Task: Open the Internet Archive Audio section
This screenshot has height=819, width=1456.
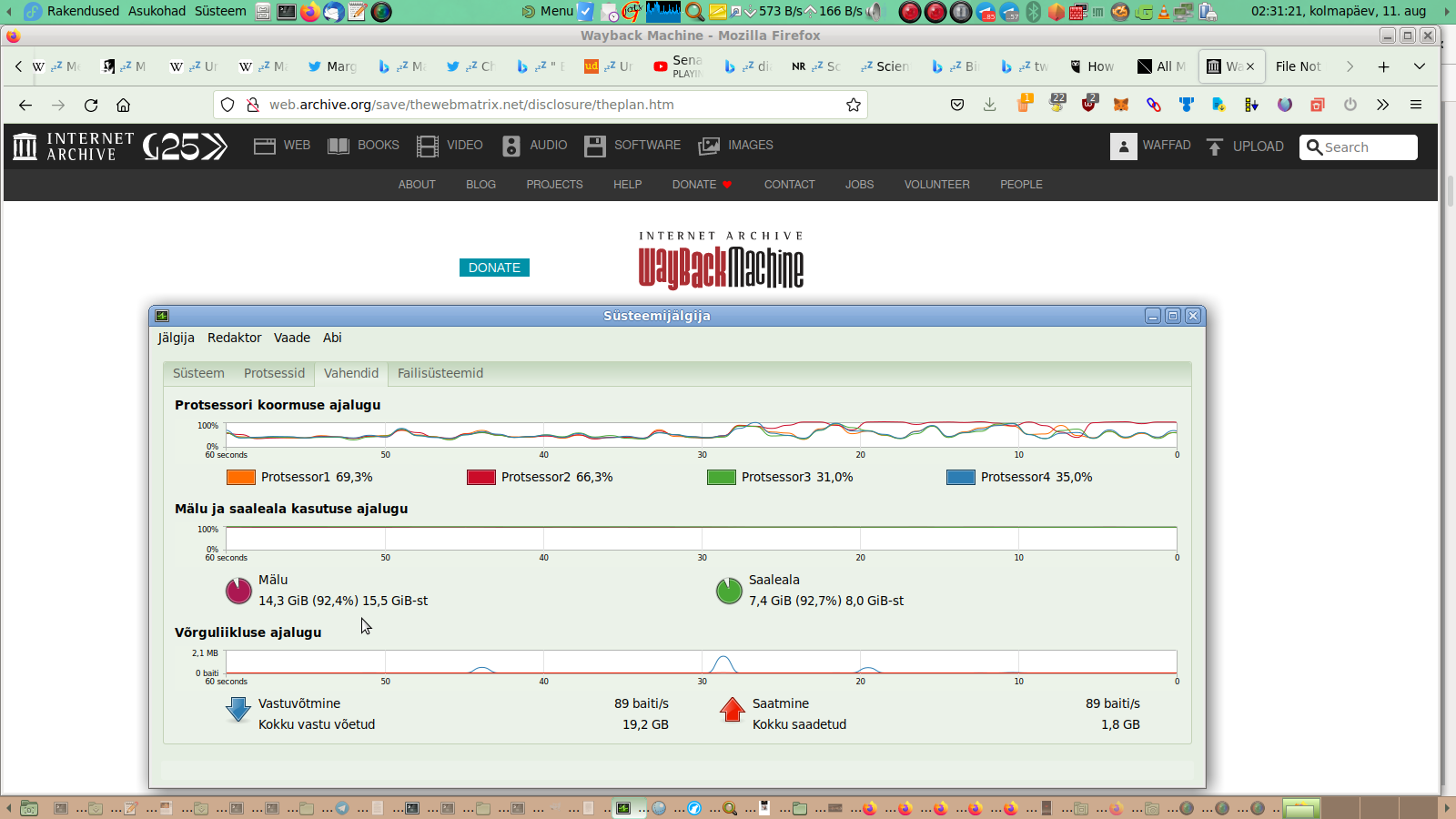Action: [x=534, y=146]
